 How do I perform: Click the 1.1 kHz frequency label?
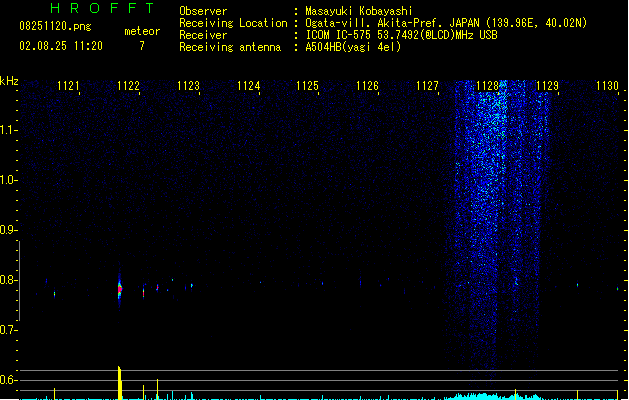[x=8, y=130]
